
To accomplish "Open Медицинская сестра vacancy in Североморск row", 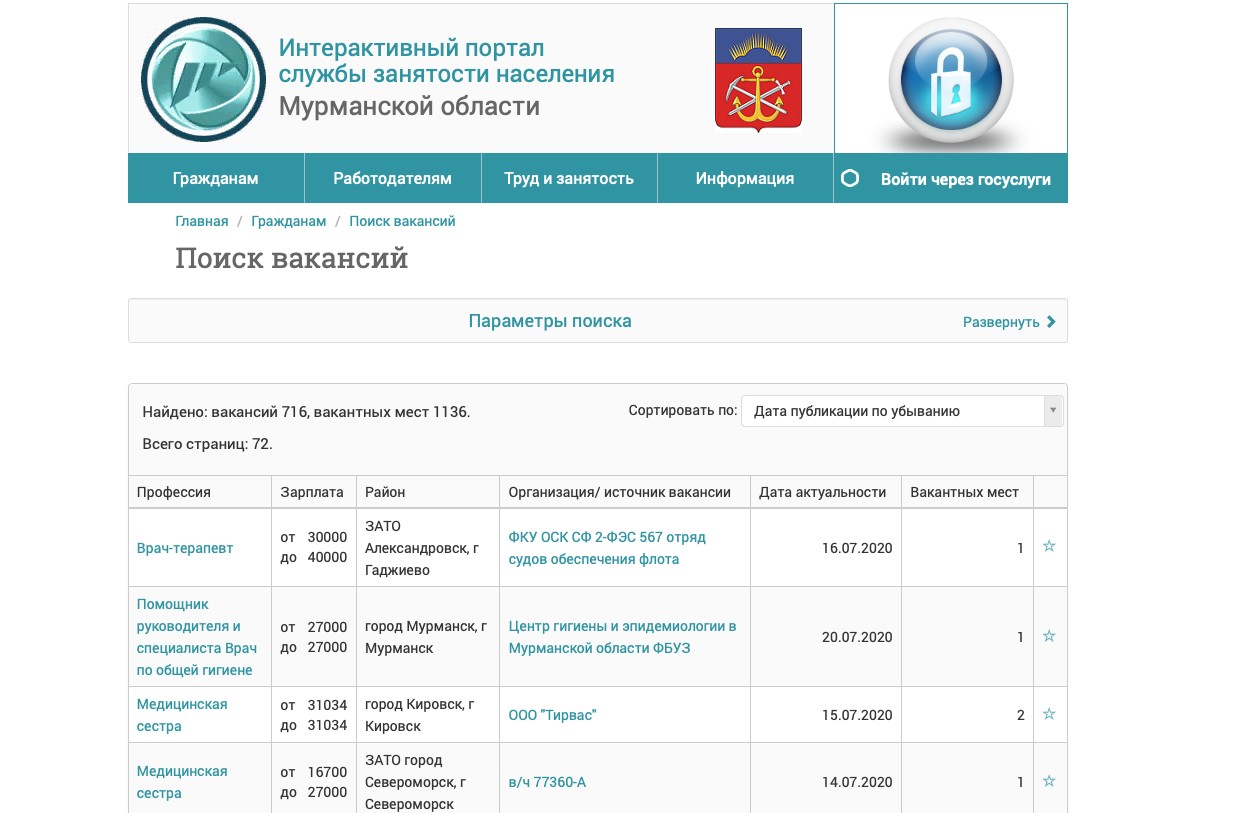I will coord(182,782).
